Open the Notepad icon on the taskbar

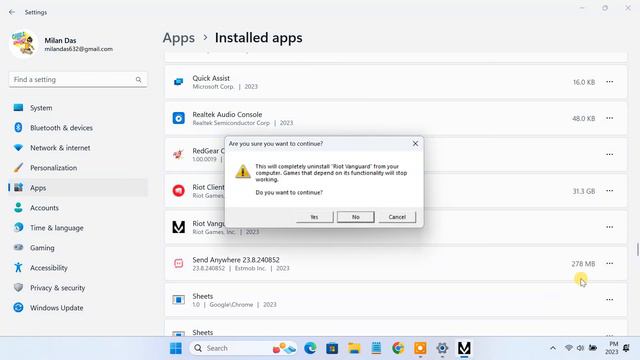(x=376, y=348)
